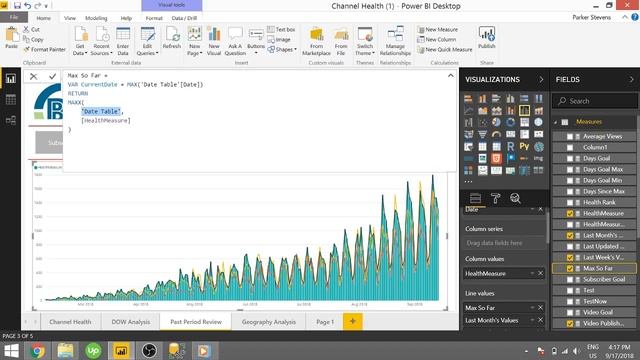Screen dimensions: 640x360
Task: Select the Gauge visual icon
Action: [496, 134]
